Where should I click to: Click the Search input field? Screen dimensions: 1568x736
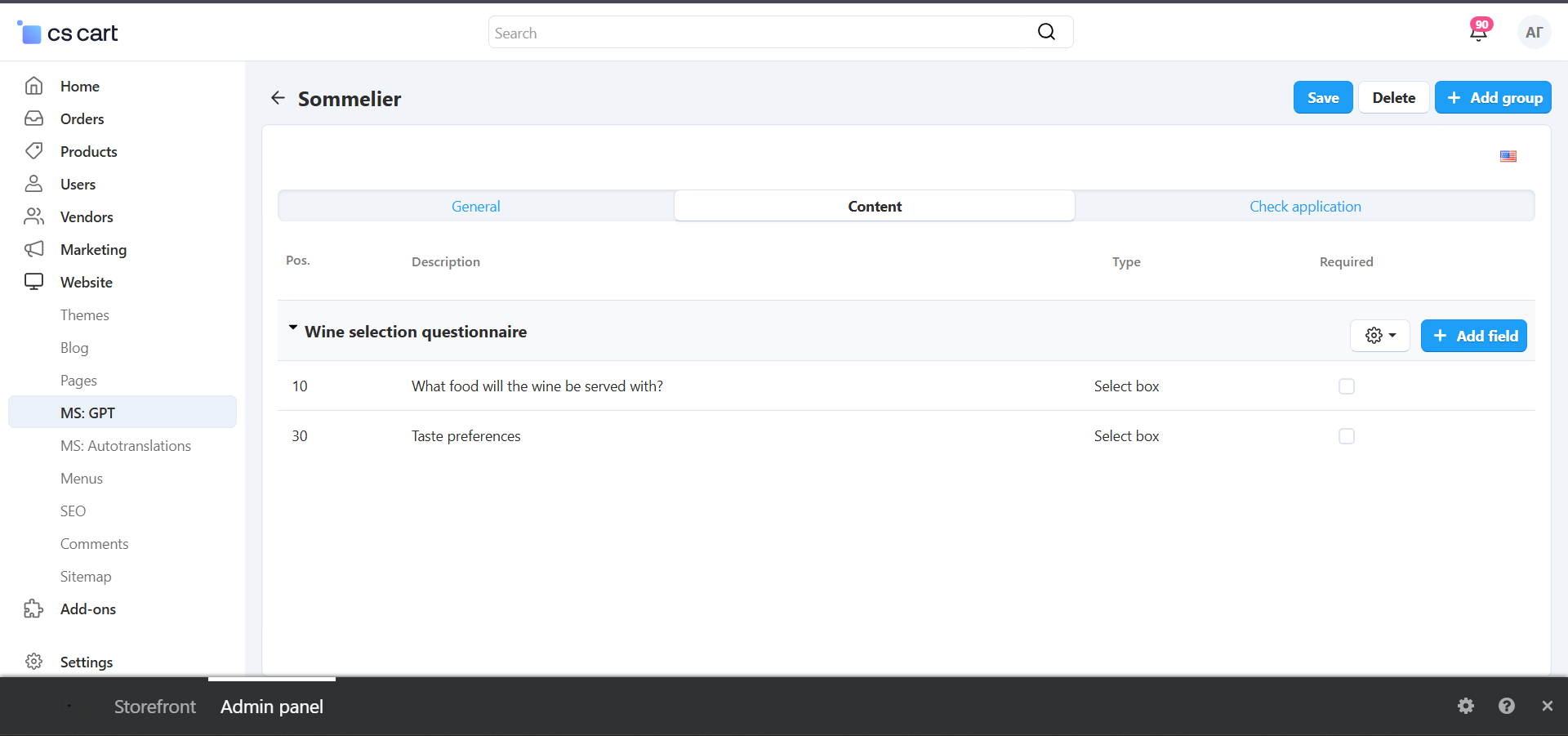pos(759,33)
